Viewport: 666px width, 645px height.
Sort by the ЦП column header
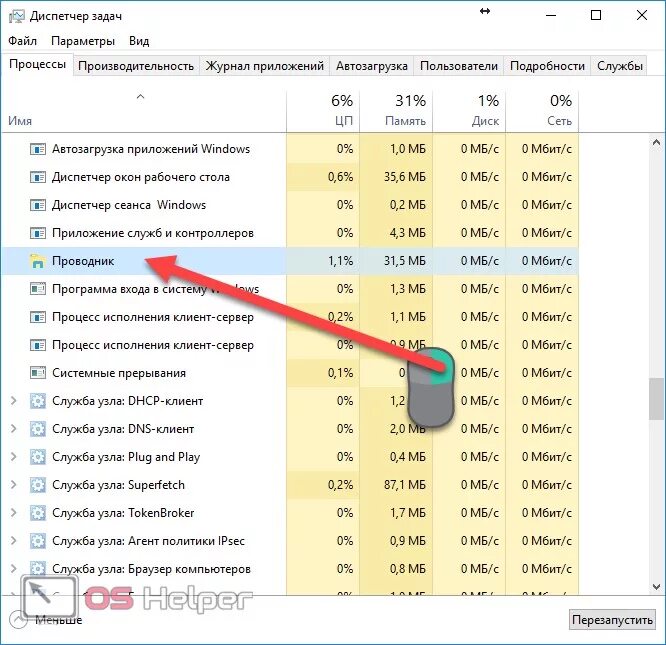[x=323, y=111]
